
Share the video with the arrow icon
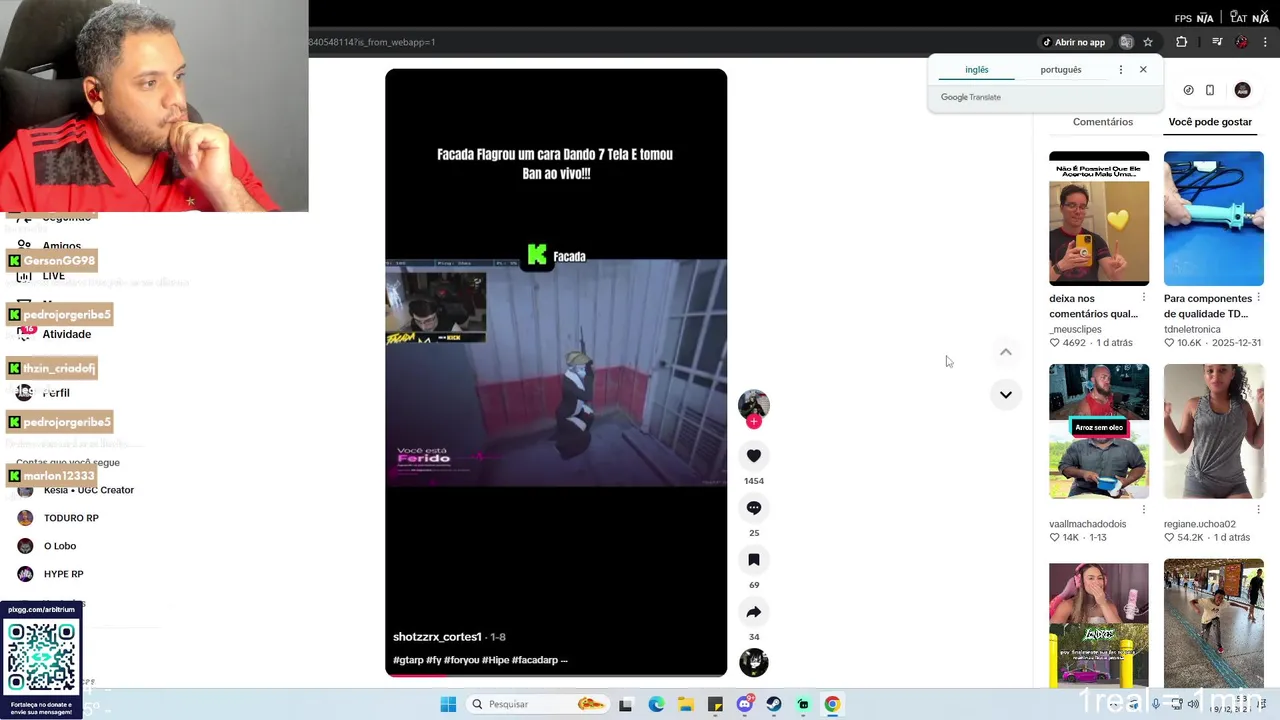click(754, 612)
